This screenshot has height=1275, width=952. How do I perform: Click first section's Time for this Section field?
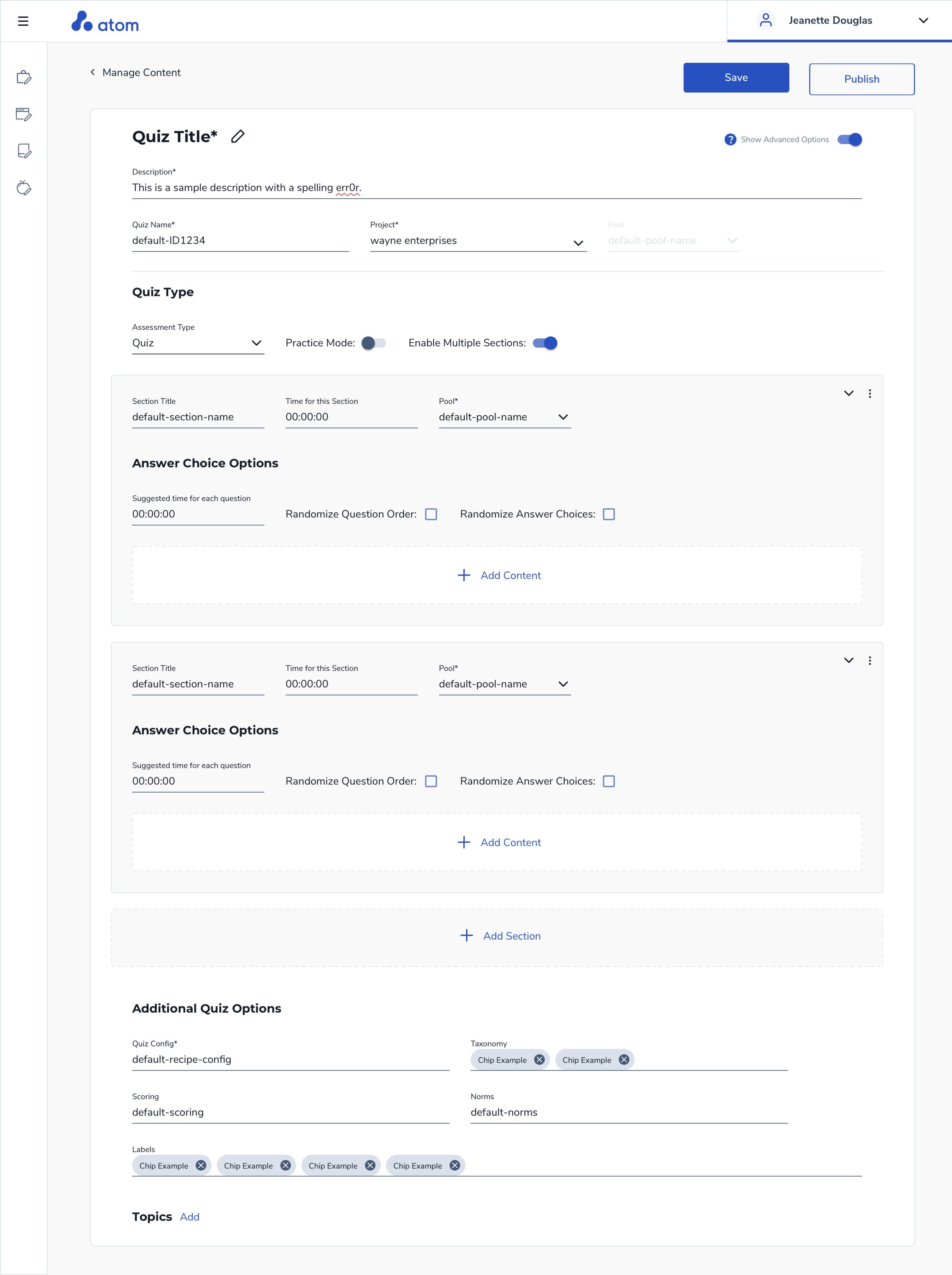(351, 417)
